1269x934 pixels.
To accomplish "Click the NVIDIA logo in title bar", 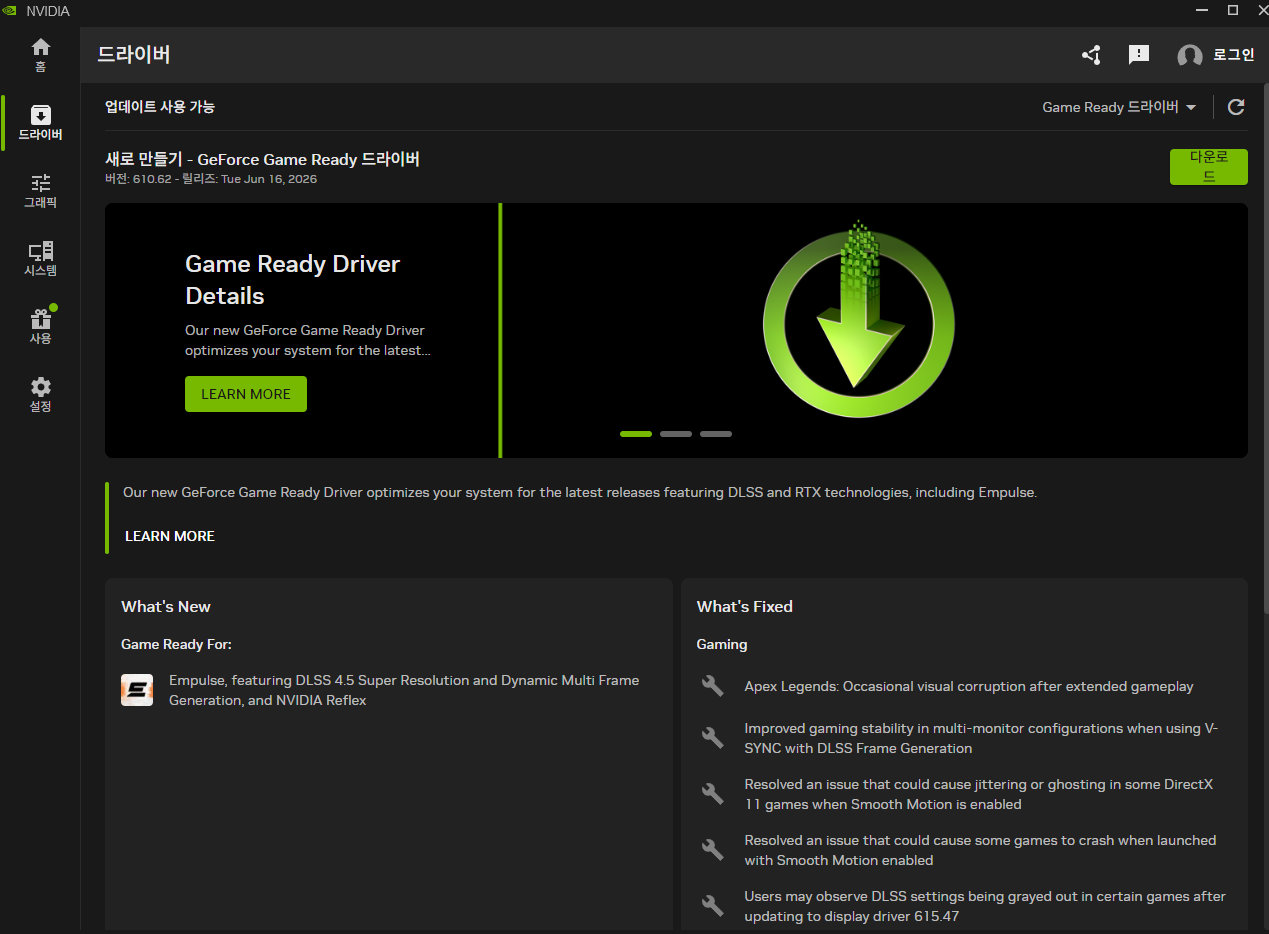I will click(x=9, y=11).
